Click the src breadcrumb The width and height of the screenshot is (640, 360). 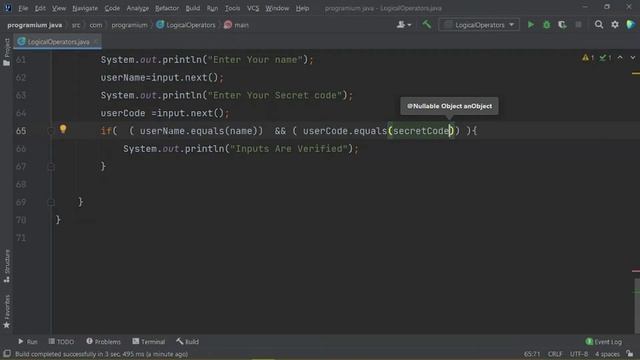(x=76, y=25)
